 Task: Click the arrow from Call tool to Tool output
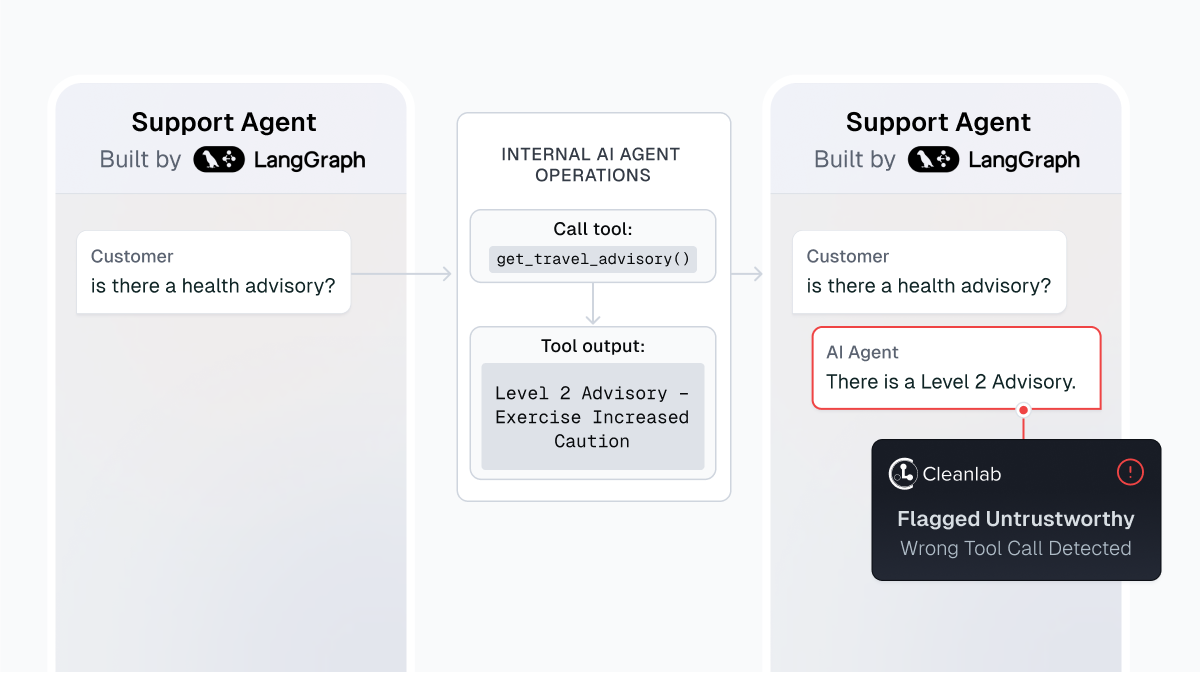tap(593, 310)
